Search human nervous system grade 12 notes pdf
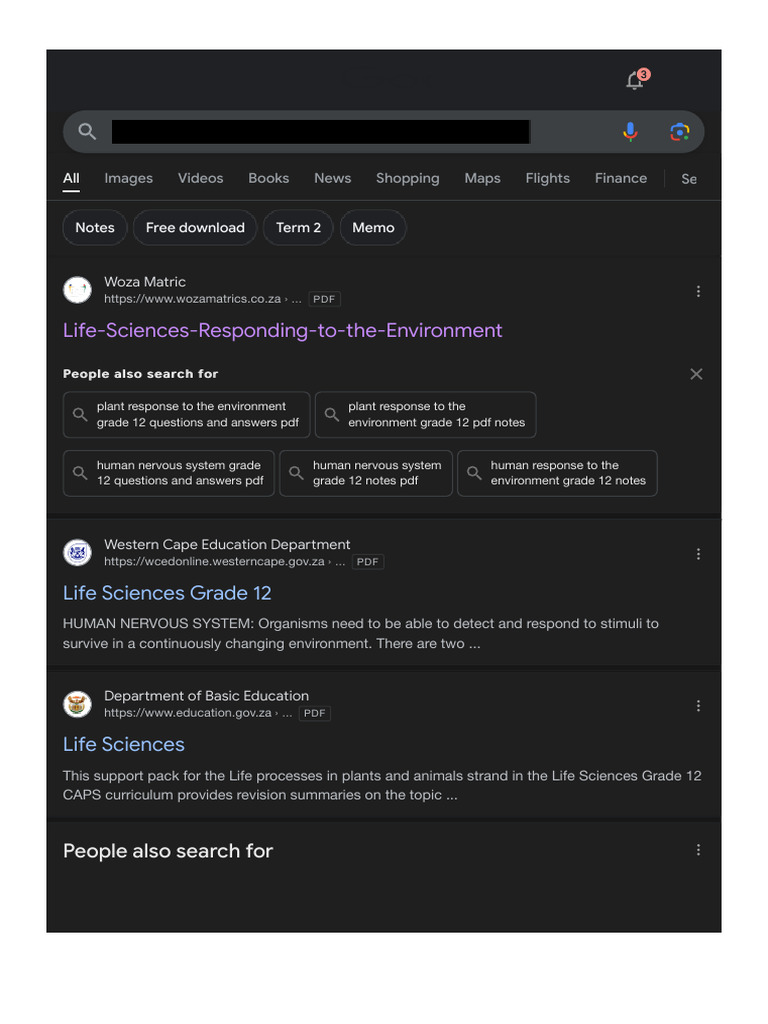Screen dimensions: 768x1024 pyautogui.click(x=366, y=473)
